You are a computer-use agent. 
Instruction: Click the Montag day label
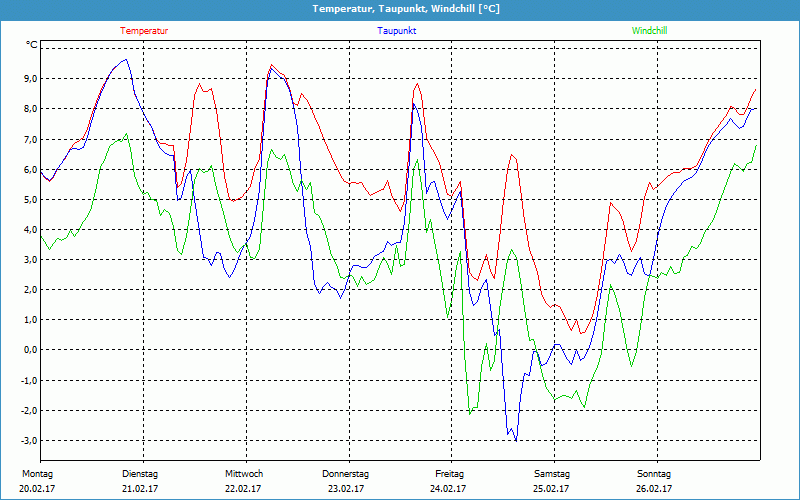tap(37, 474)
